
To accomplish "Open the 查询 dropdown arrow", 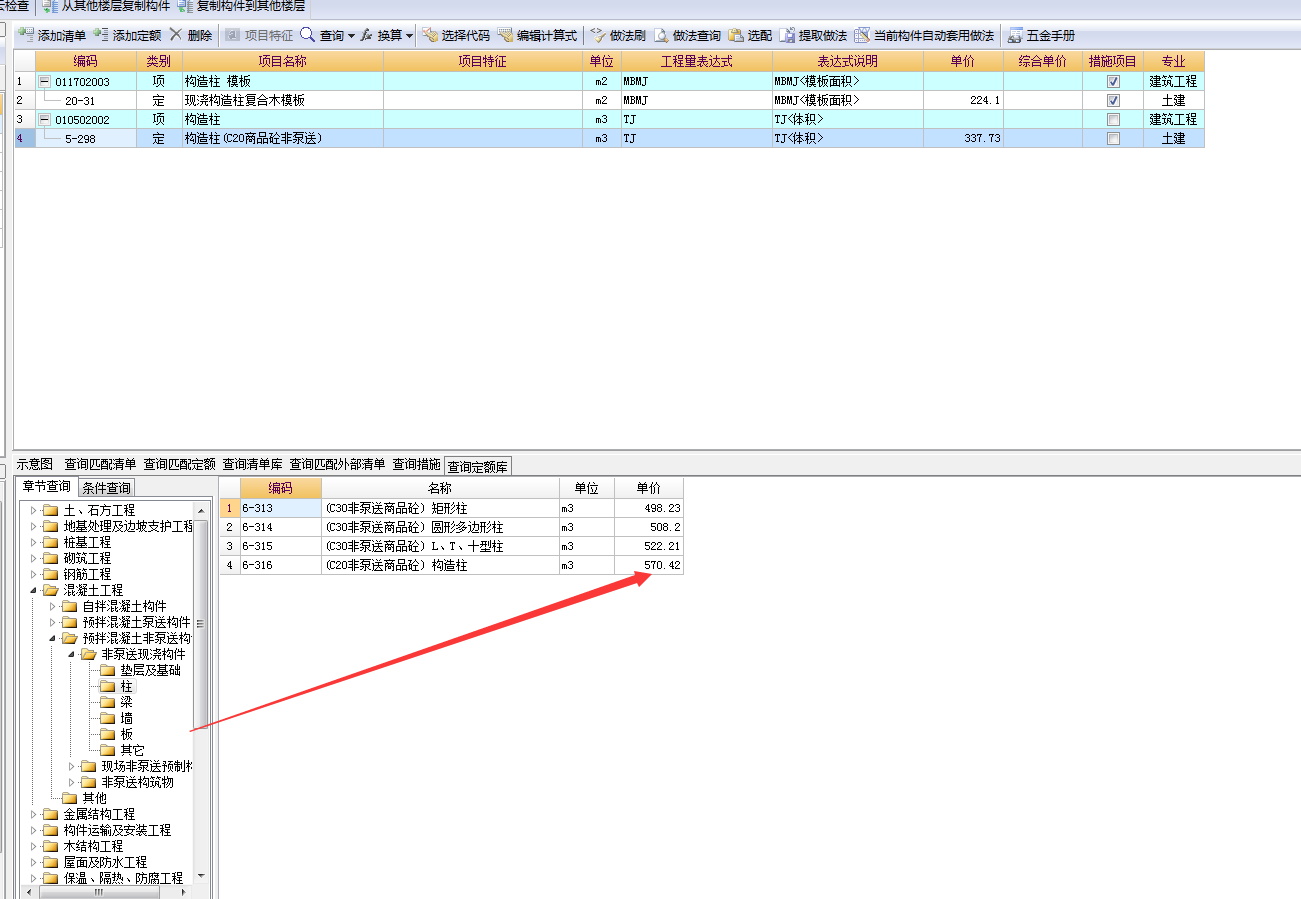I will [351, 36].
